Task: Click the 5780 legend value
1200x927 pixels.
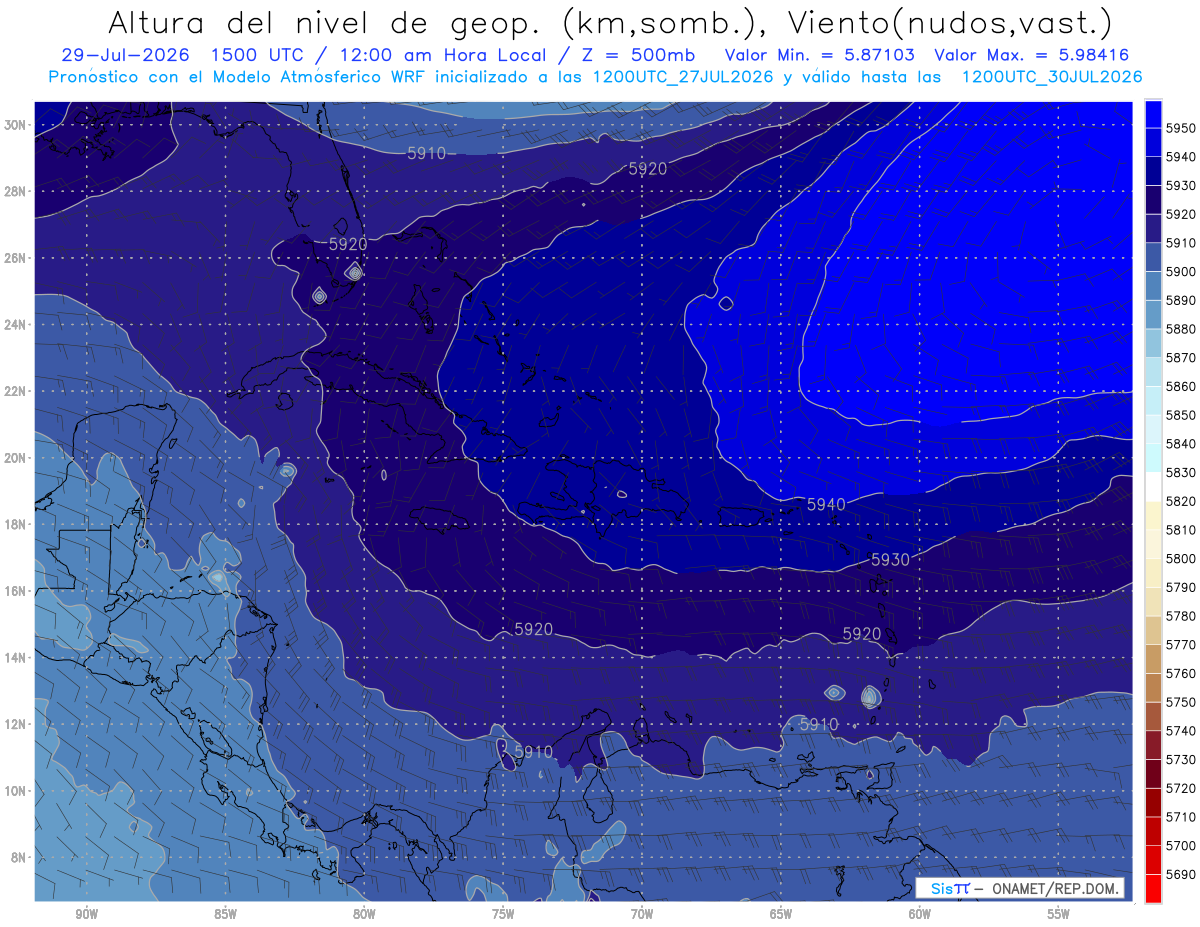Action: pyautogui.click(x=1180, y=616)
